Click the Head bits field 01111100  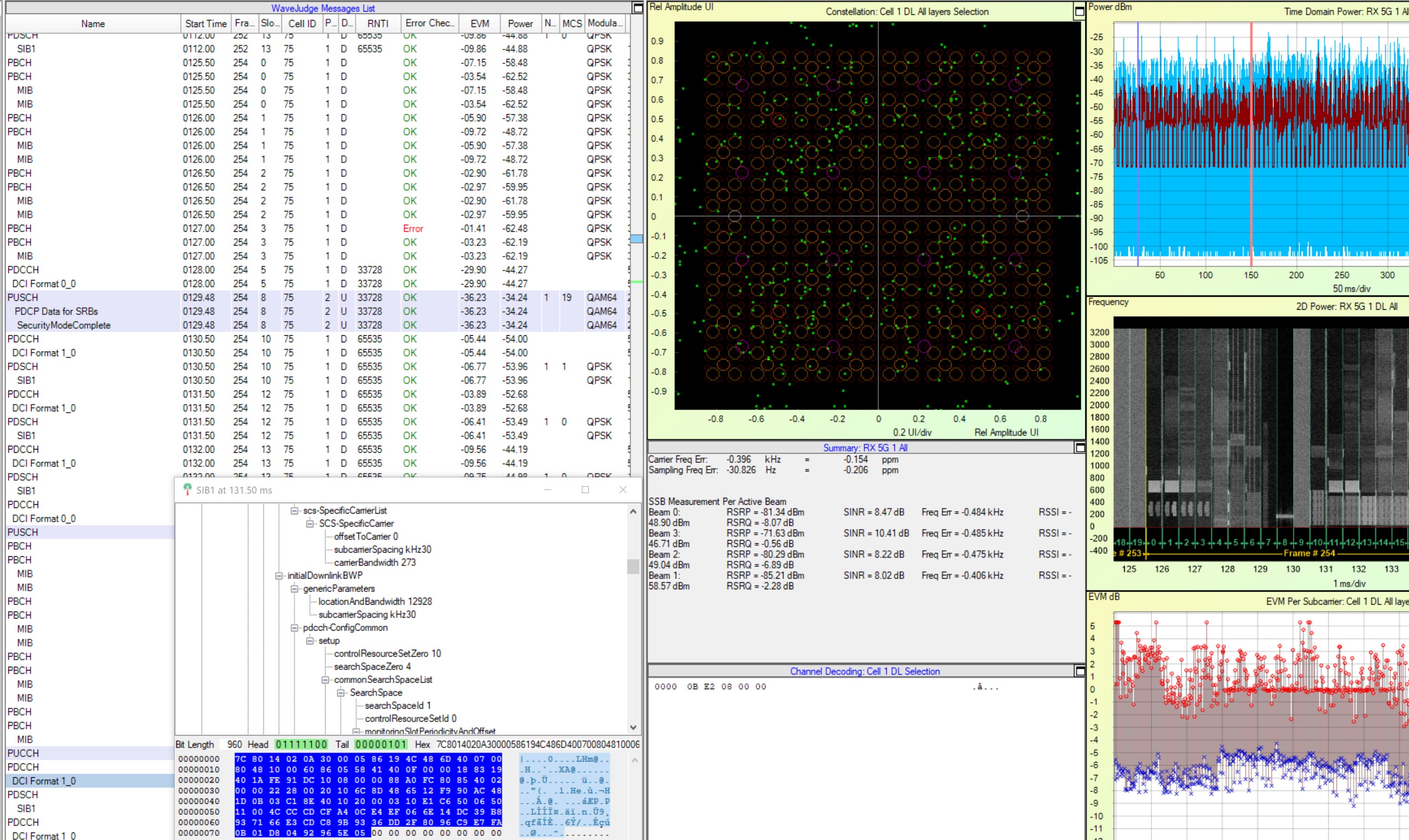point(301,744)
